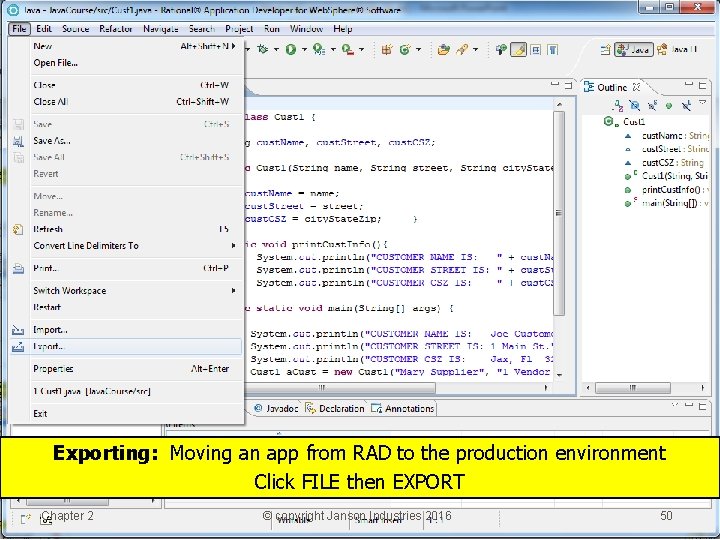This screenshot has width=720, height=540.
Task: Choose Import... in the File menu
Action: (x=125, y=330)
